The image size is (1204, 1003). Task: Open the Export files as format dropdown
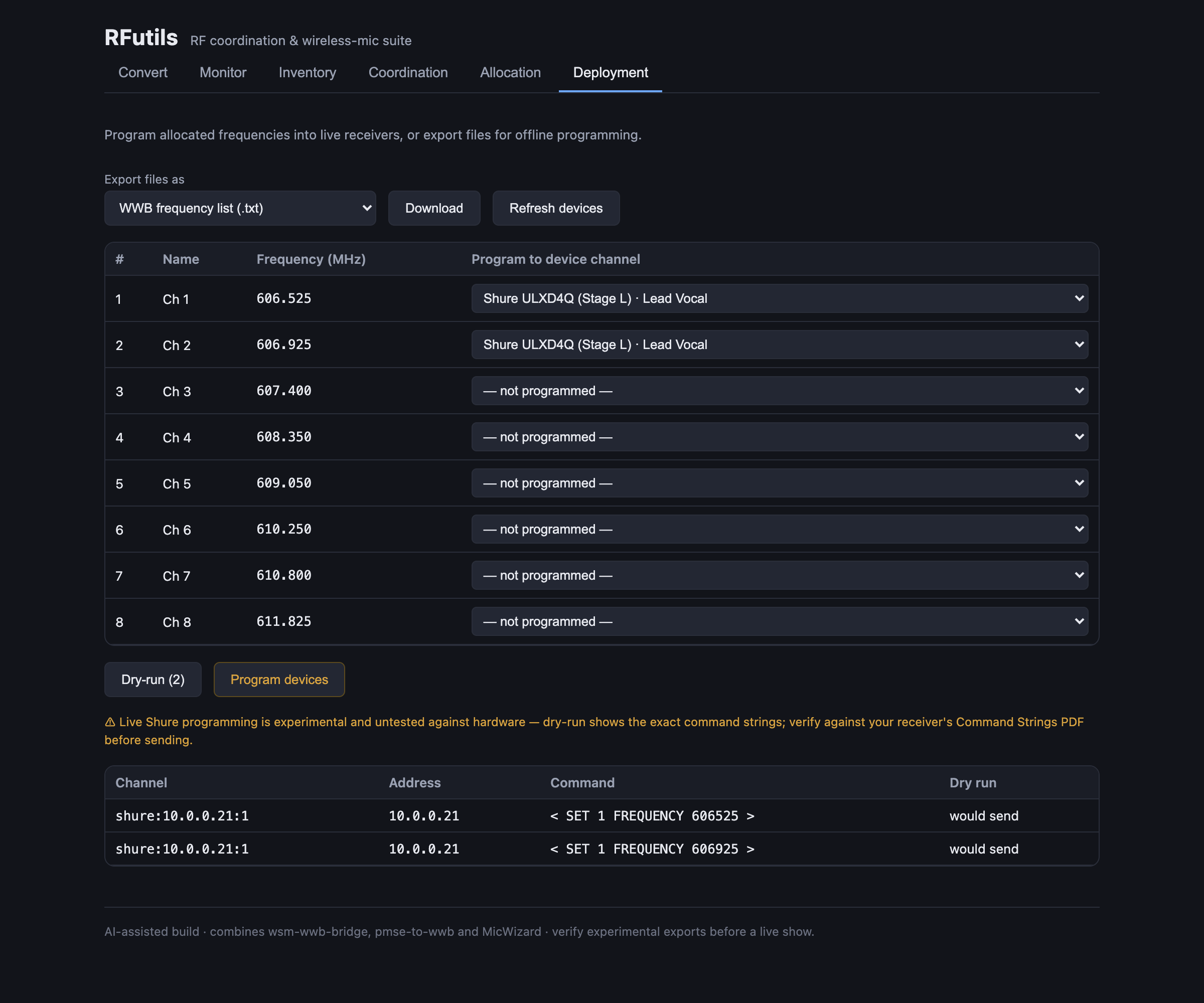(240, 208)
